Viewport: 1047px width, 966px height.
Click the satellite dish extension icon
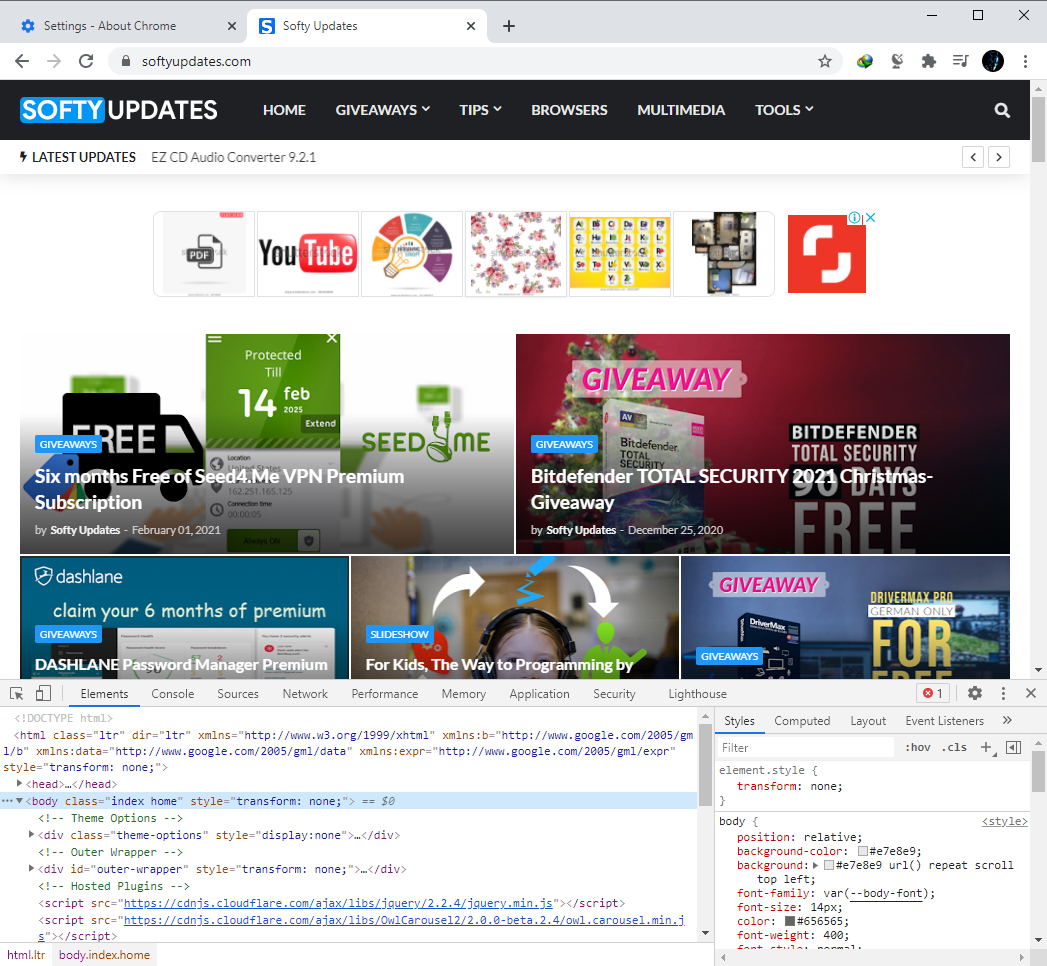897,61
